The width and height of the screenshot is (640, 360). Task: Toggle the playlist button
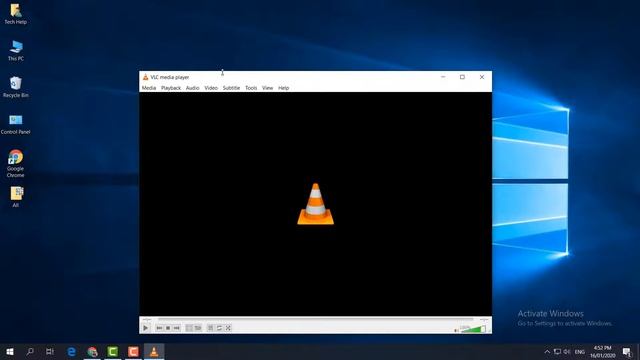click(210, 328)
